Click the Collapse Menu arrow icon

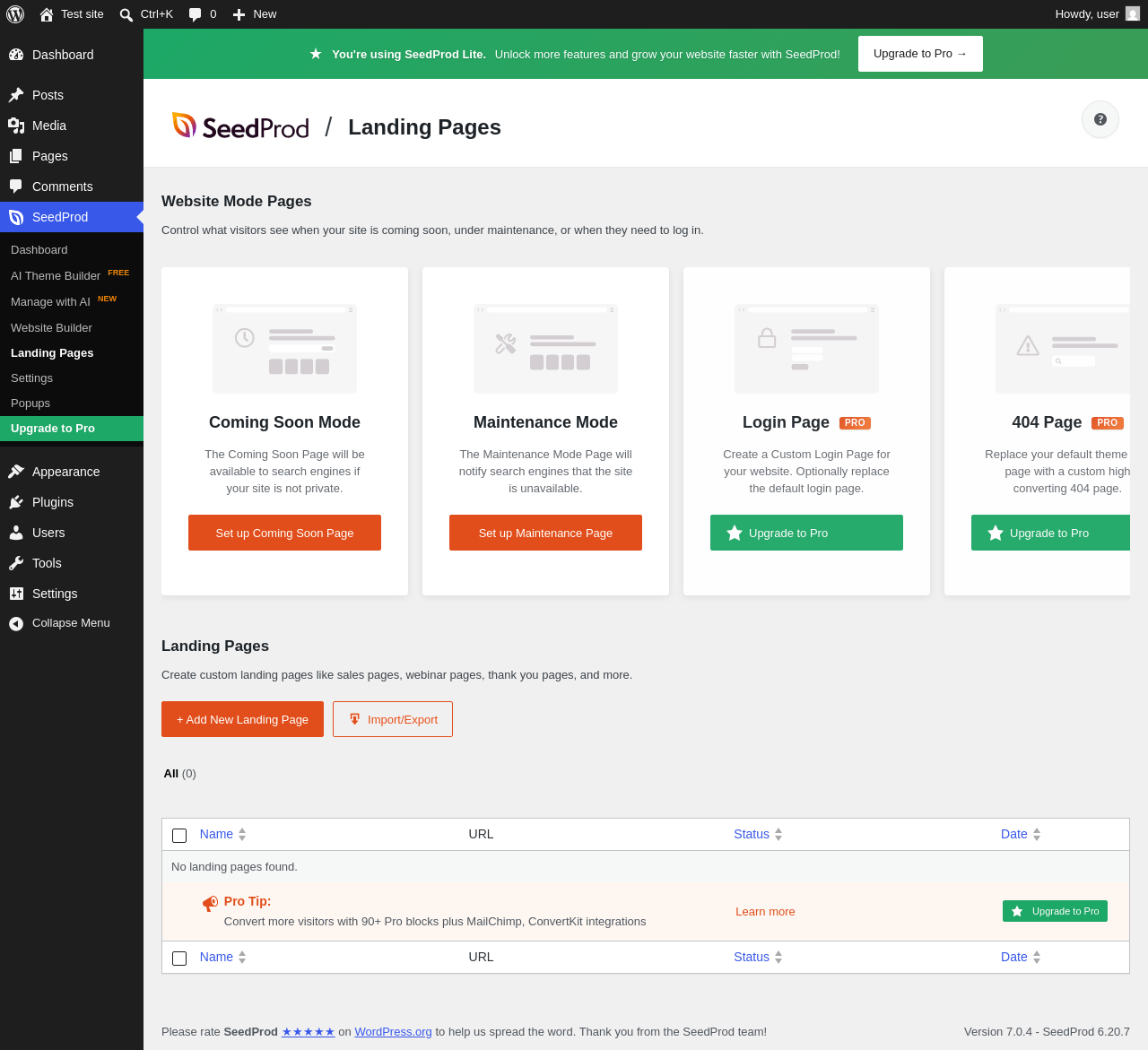(16, 623)
